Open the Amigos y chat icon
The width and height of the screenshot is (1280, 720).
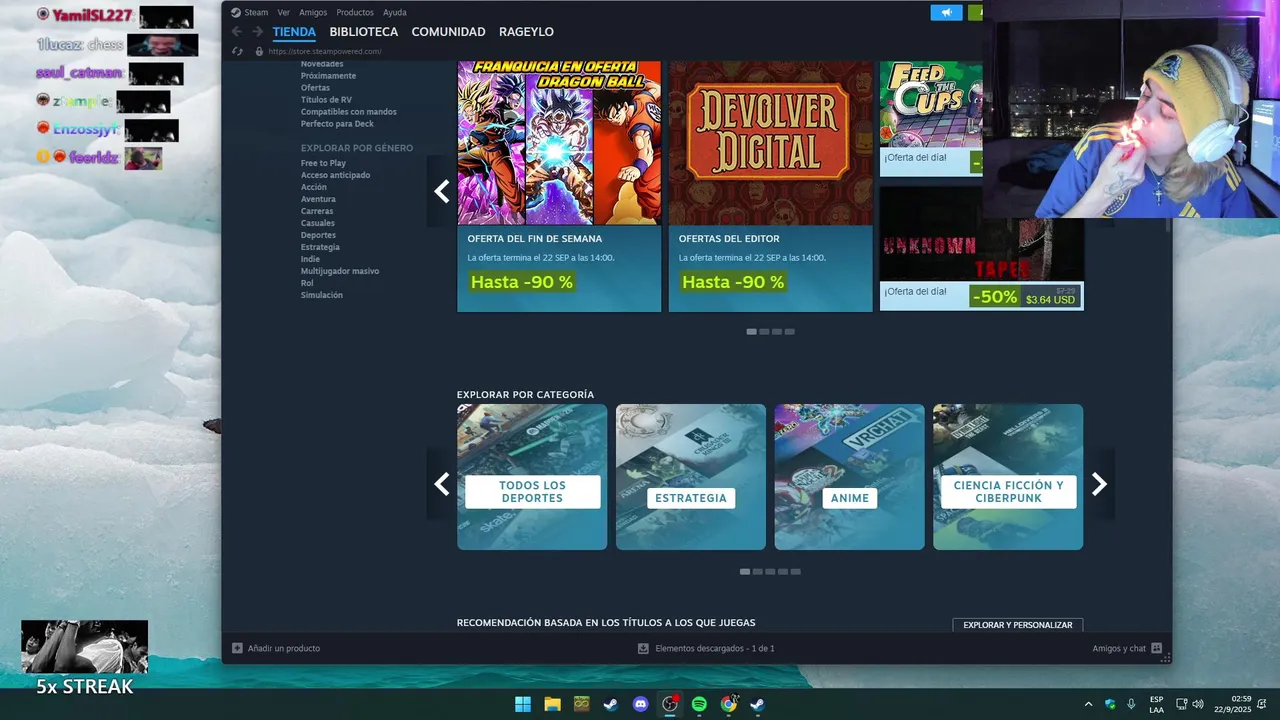point(1156,648)
